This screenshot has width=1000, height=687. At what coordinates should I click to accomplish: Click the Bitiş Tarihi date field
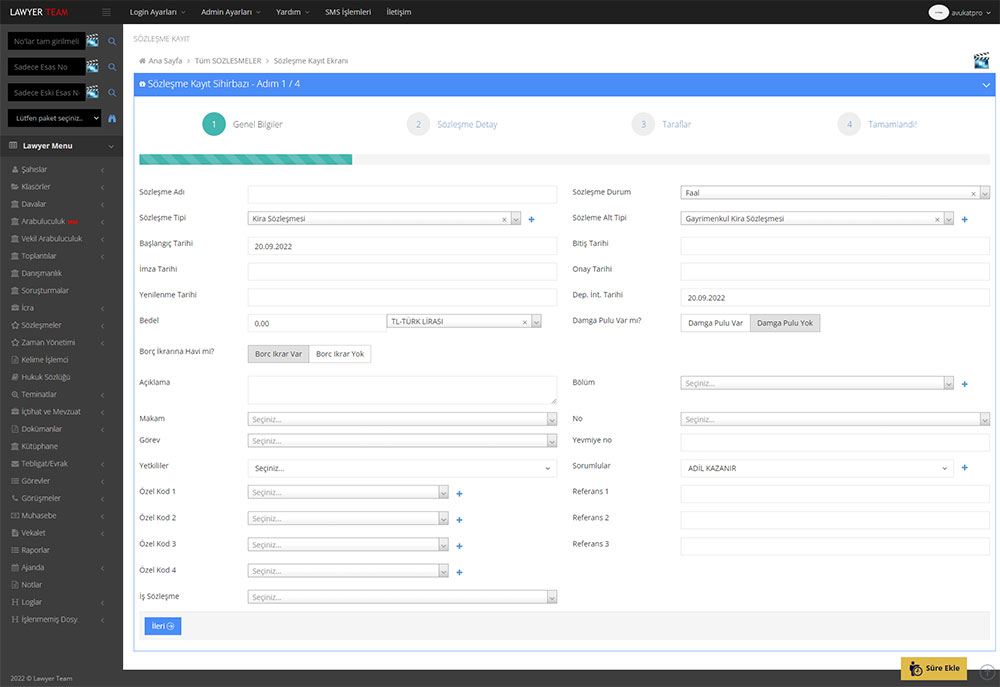point(835,246)
